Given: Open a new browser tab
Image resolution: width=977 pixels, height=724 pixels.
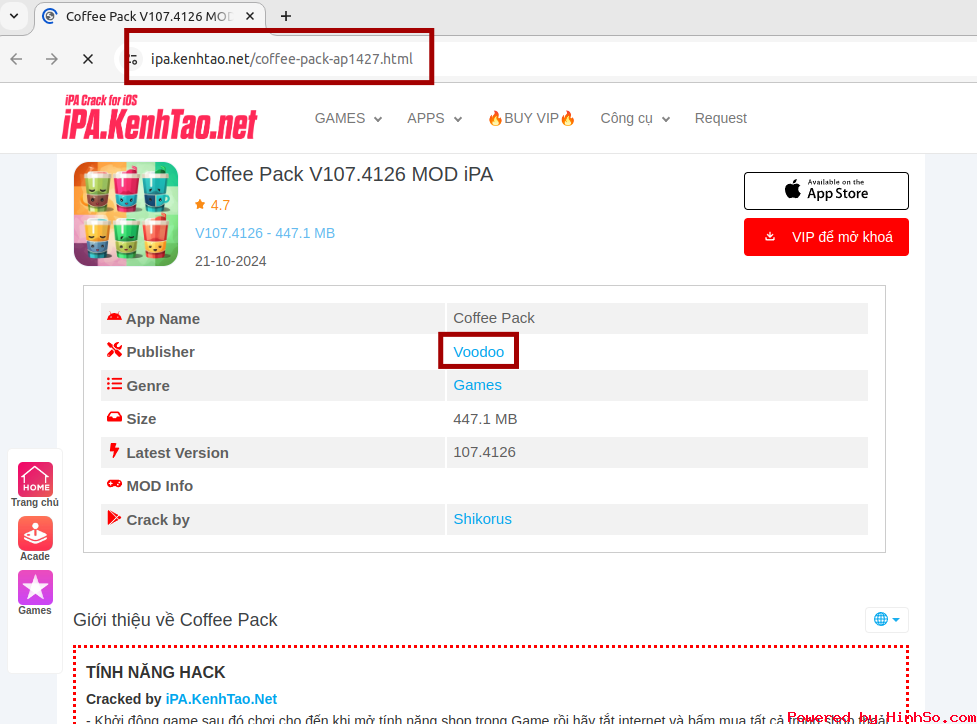Looking at the screenshot, I should [285, 16].
